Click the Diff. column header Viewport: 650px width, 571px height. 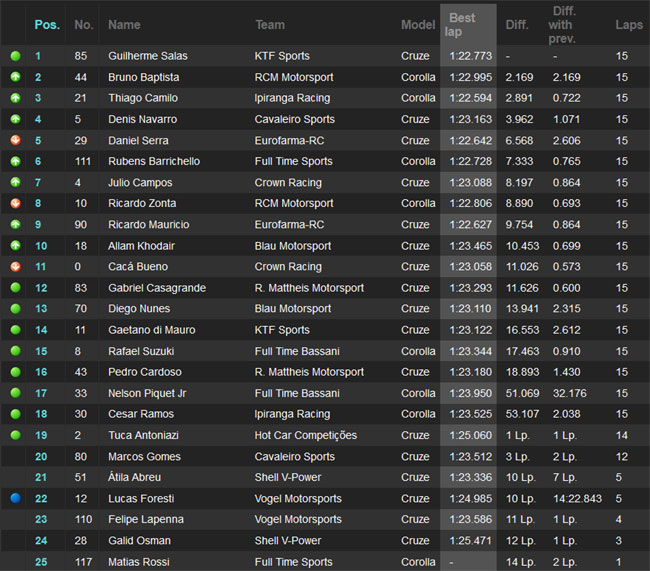pyautogui.click(x=517, y=25)
